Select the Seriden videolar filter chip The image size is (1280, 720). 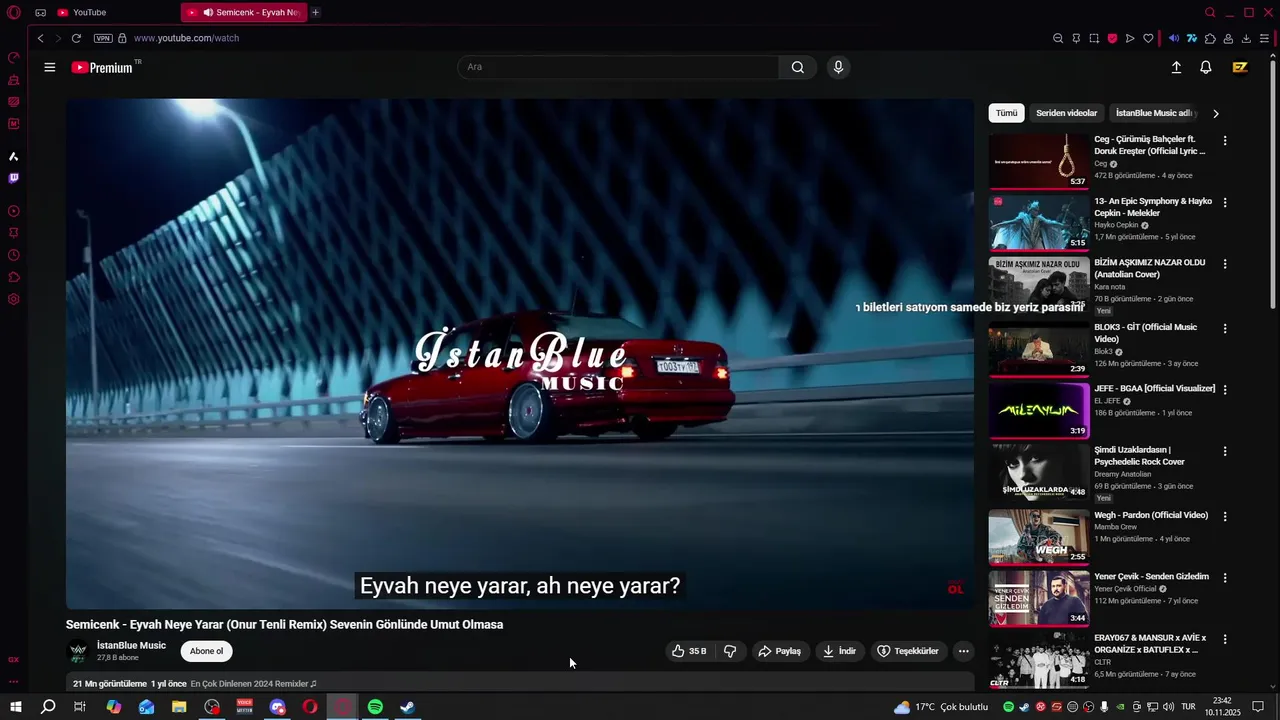1066,113
